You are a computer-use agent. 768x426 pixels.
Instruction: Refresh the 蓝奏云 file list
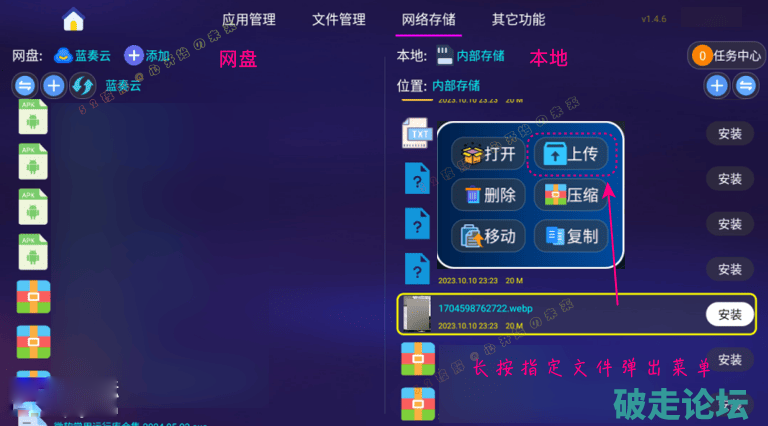pos(82,86)
